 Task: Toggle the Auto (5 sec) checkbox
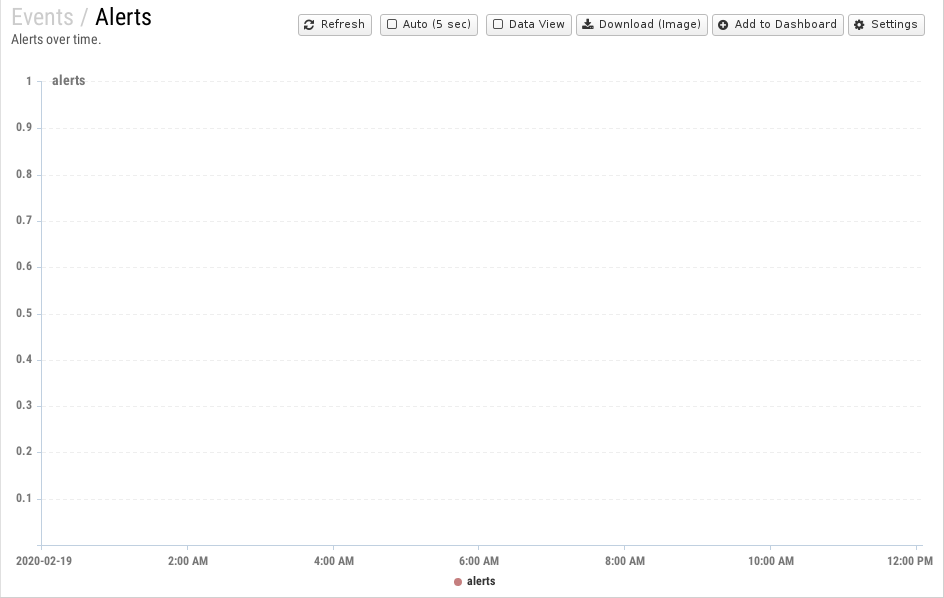[x=392, y=24]
